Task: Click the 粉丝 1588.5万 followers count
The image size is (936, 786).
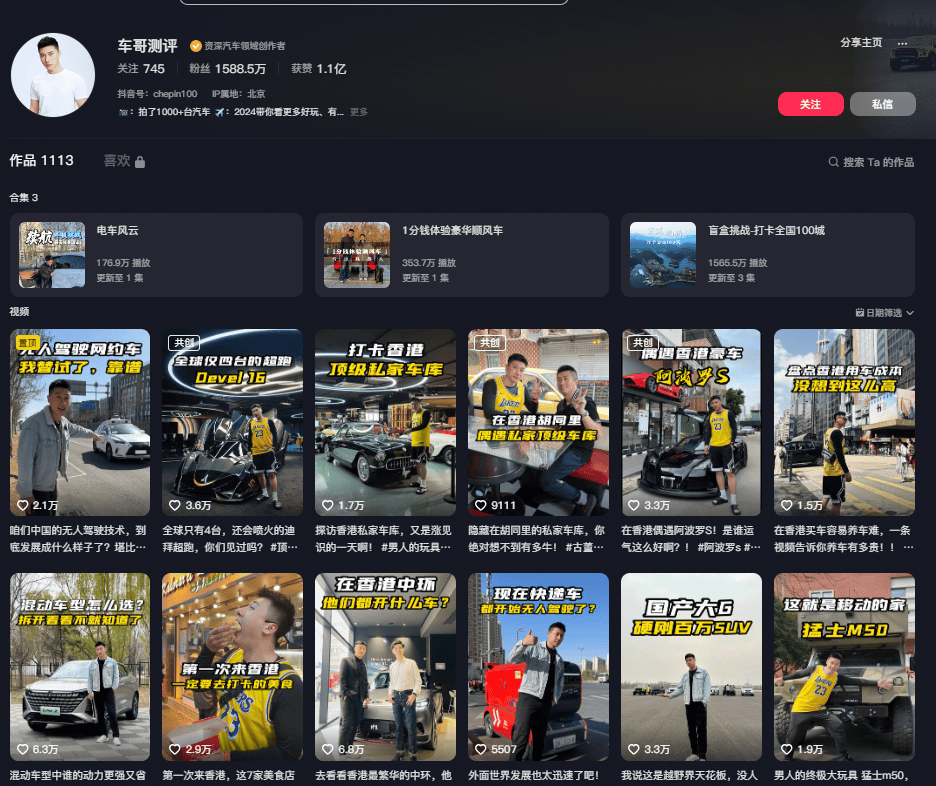Action: [227, 69]
